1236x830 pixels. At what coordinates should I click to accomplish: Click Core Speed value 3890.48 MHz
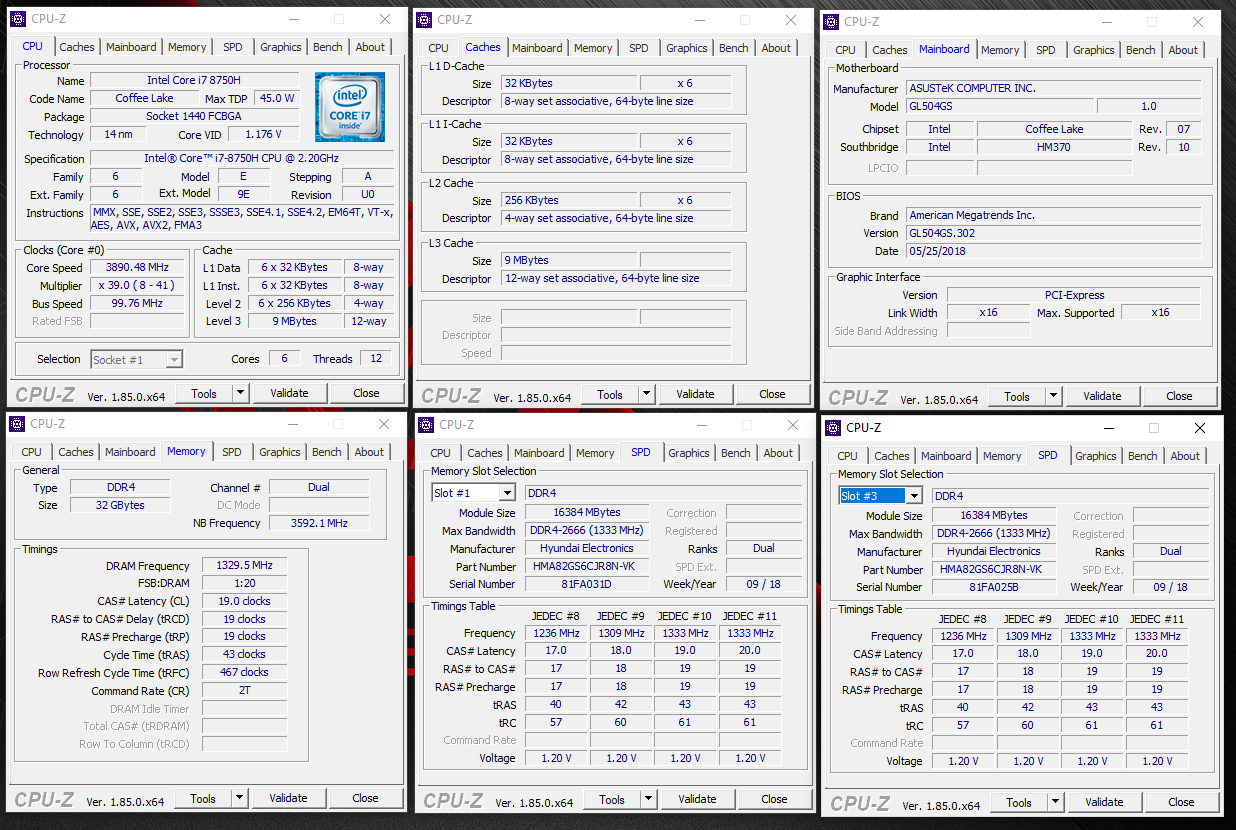coord(138,267)
